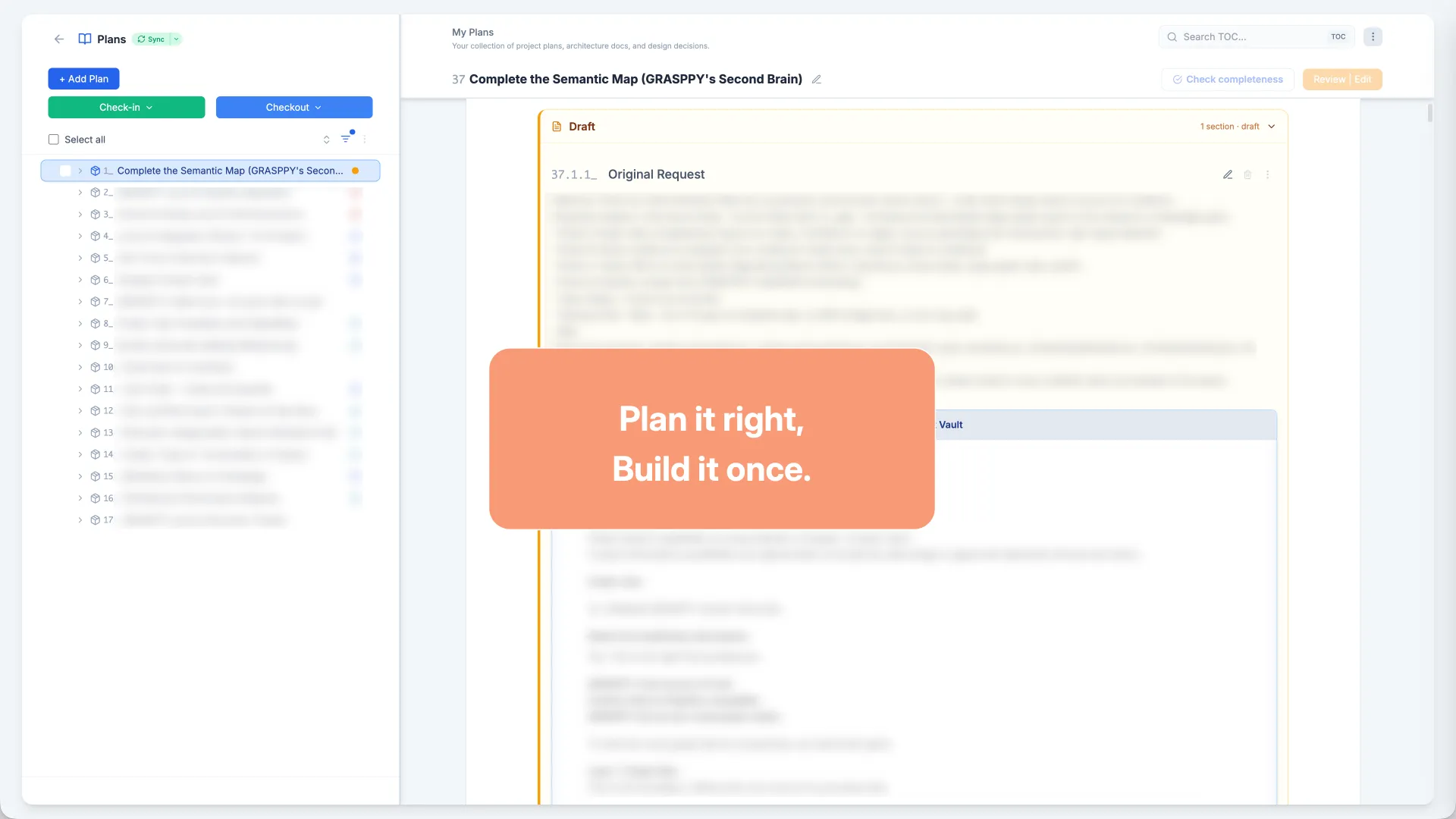Click the Plans book icon
This screenshot has height=819, width=1456.
coord(85,39)
